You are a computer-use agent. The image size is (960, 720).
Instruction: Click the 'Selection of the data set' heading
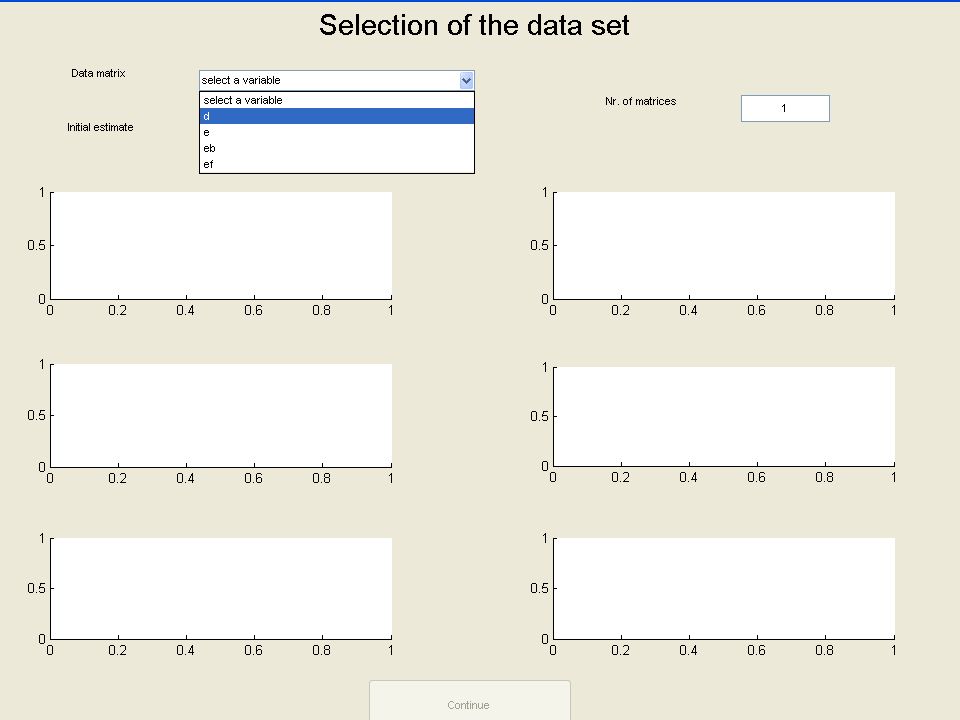474,25
